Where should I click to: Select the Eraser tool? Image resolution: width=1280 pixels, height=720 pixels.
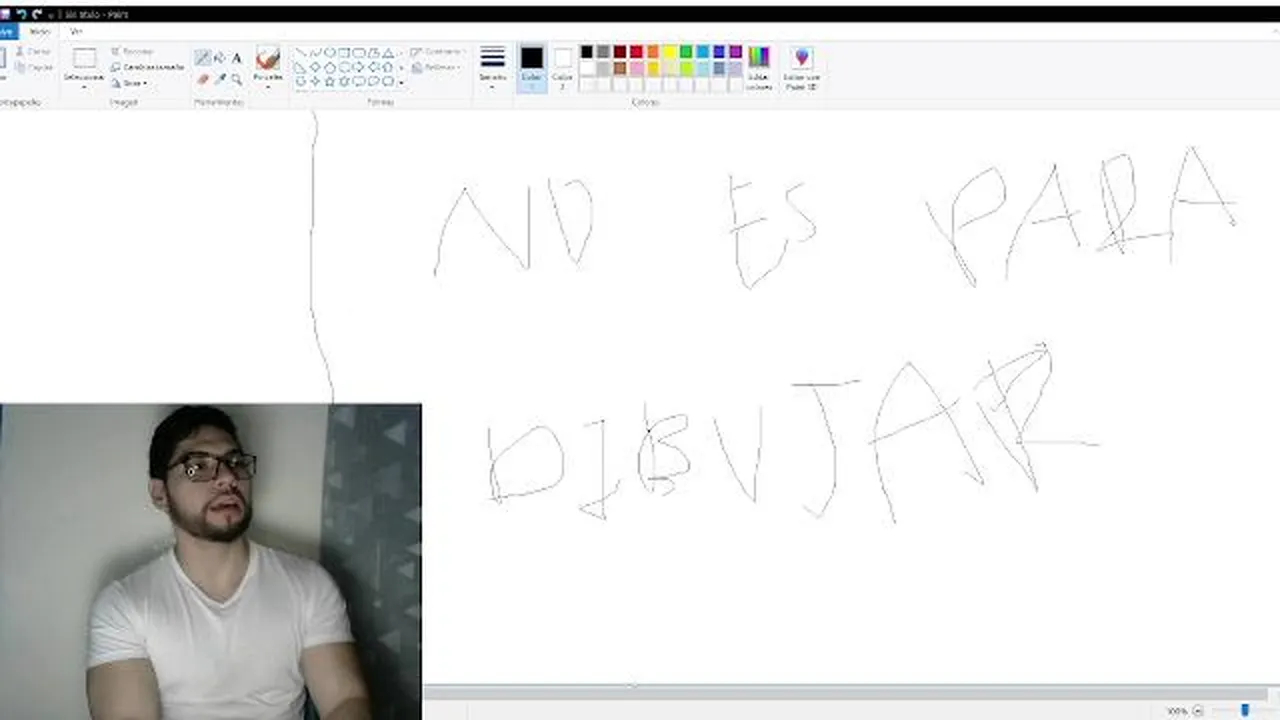[203, 79]
